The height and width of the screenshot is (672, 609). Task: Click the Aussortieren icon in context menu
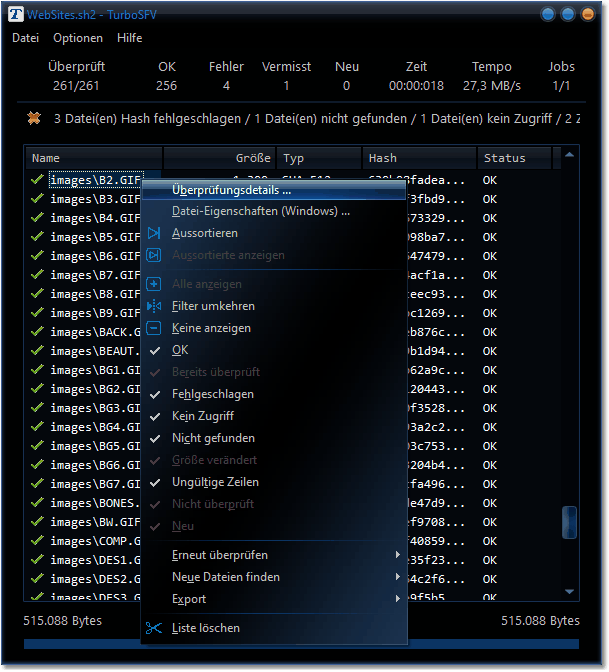[x=154, y=233]
